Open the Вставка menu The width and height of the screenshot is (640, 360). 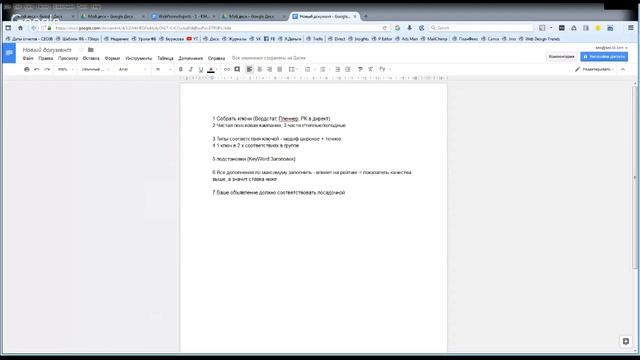point(91,58)
